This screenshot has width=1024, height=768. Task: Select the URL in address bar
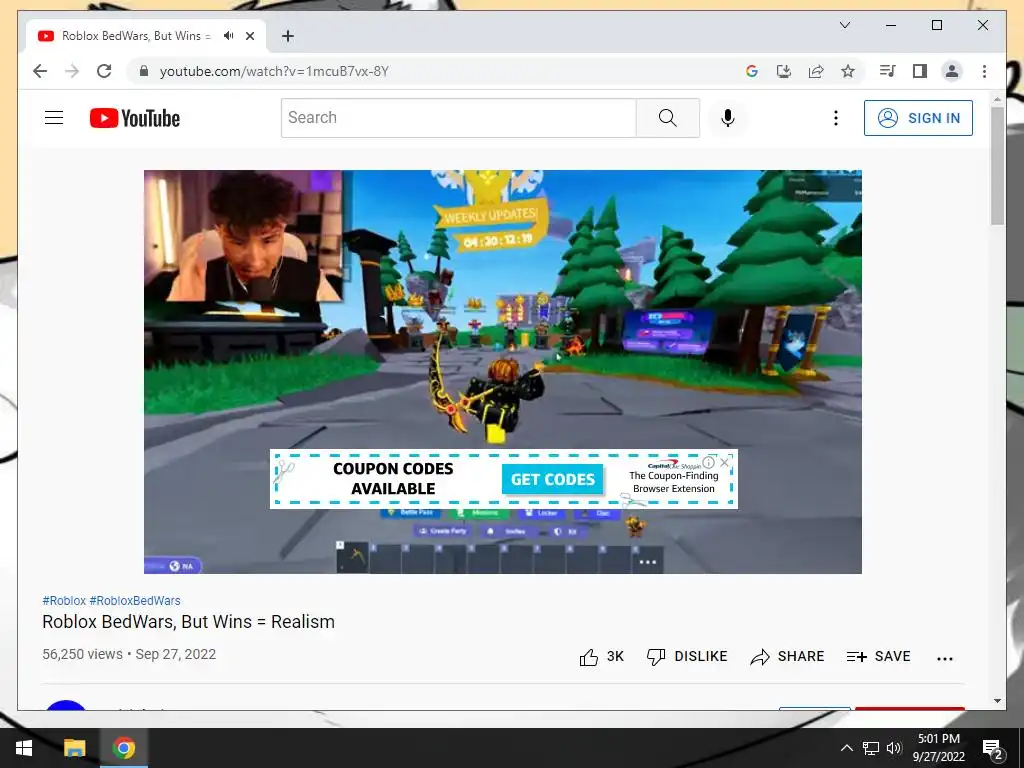pos(274,71)
